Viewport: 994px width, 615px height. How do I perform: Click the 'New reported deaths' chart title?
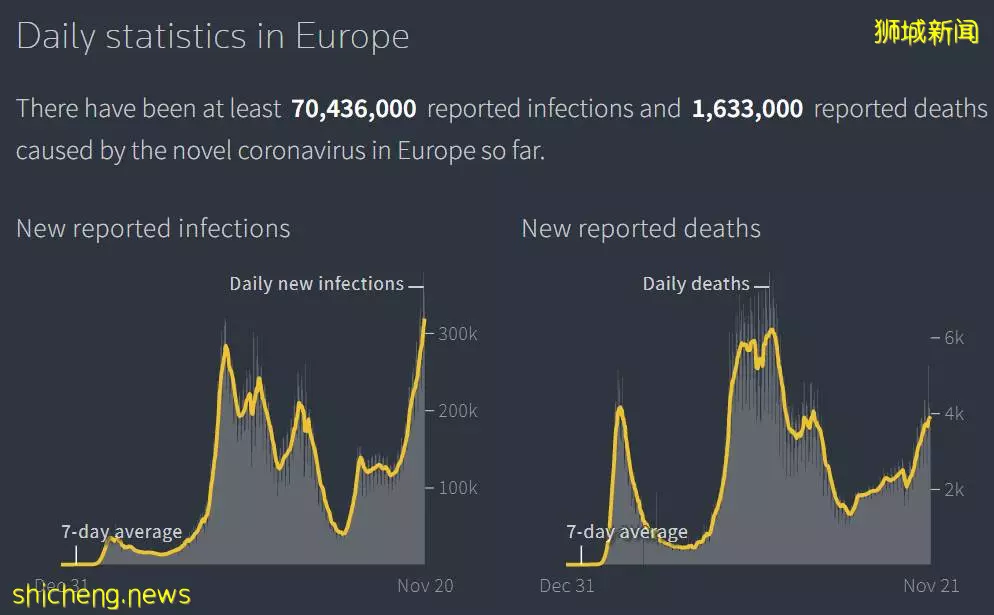(641, 228)
